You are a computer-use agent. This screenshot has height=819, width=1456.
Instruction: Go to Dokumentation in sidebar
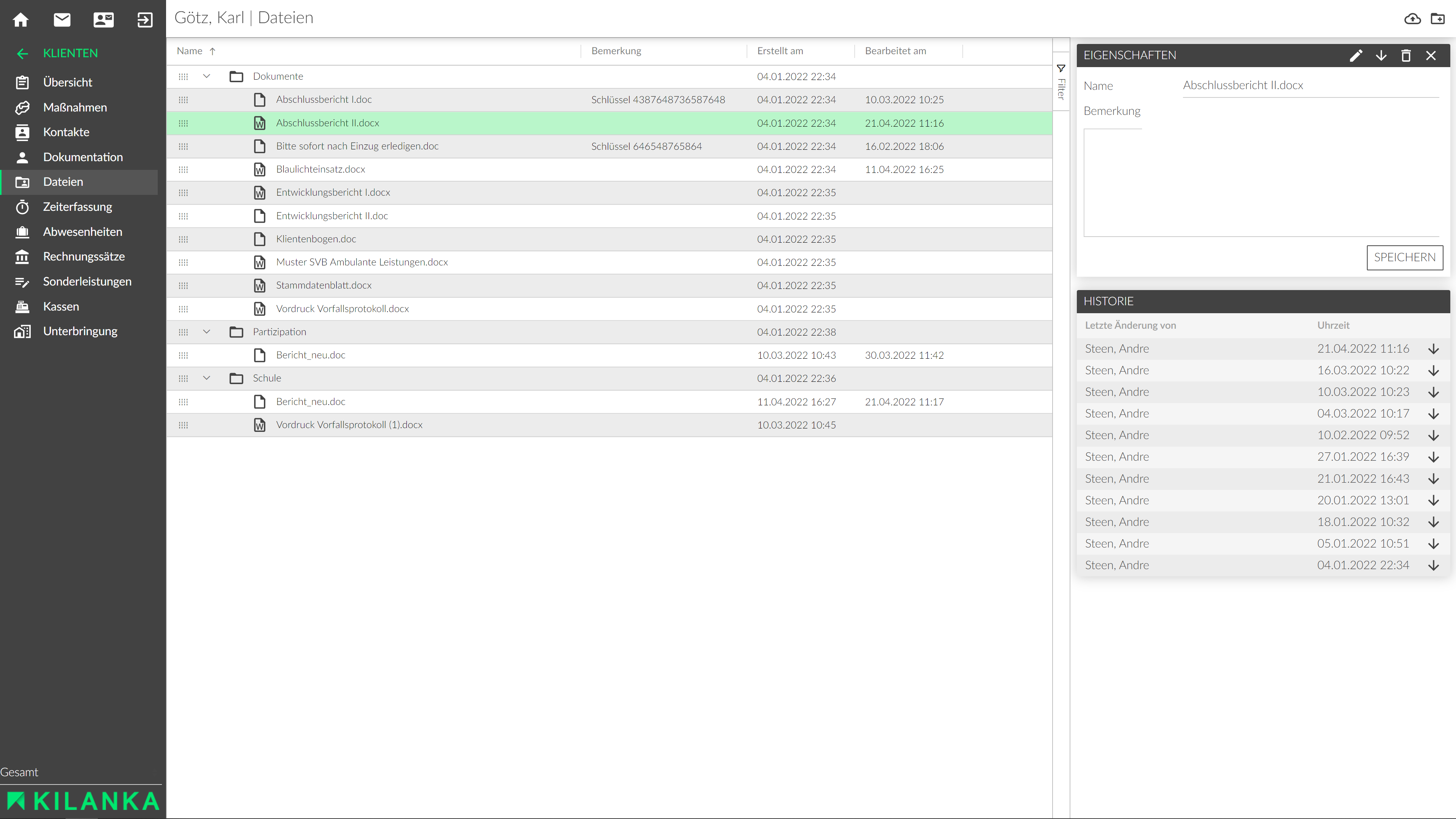[x=83, y=157]
